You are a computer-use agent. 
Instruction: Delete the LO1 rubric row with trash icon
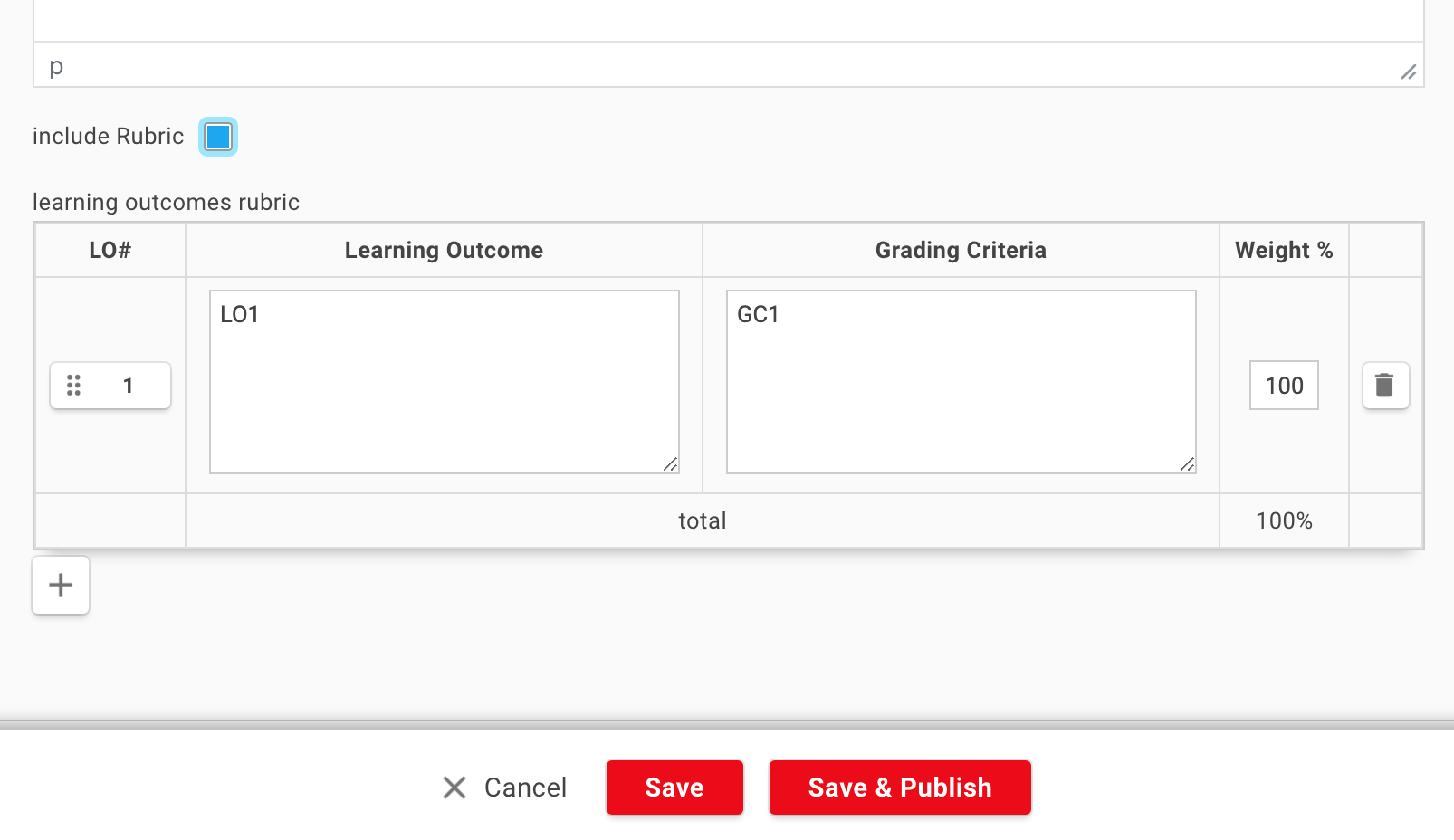[1384, 386]
